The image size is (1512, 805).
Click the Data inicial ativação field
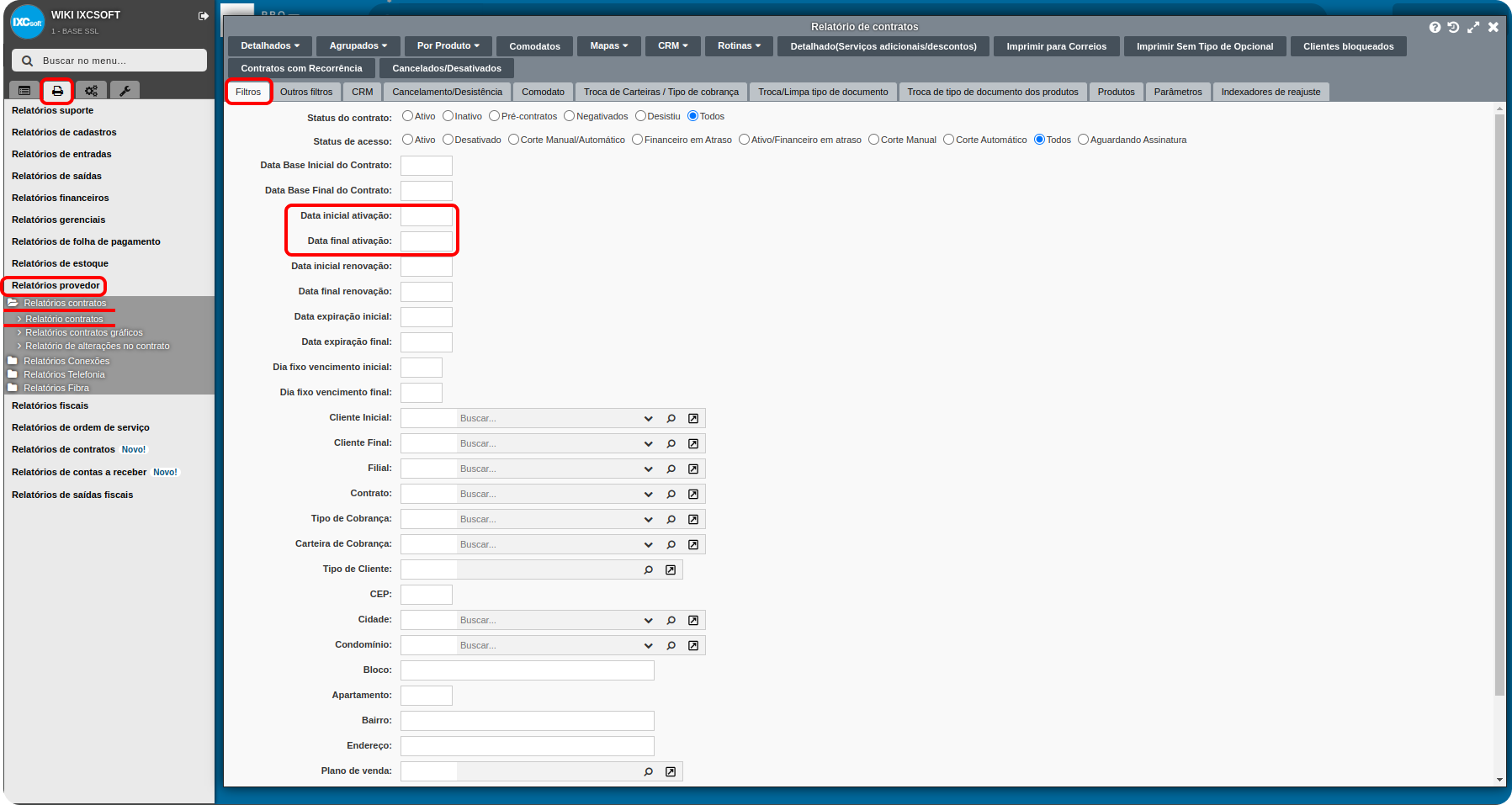(427, 216)
